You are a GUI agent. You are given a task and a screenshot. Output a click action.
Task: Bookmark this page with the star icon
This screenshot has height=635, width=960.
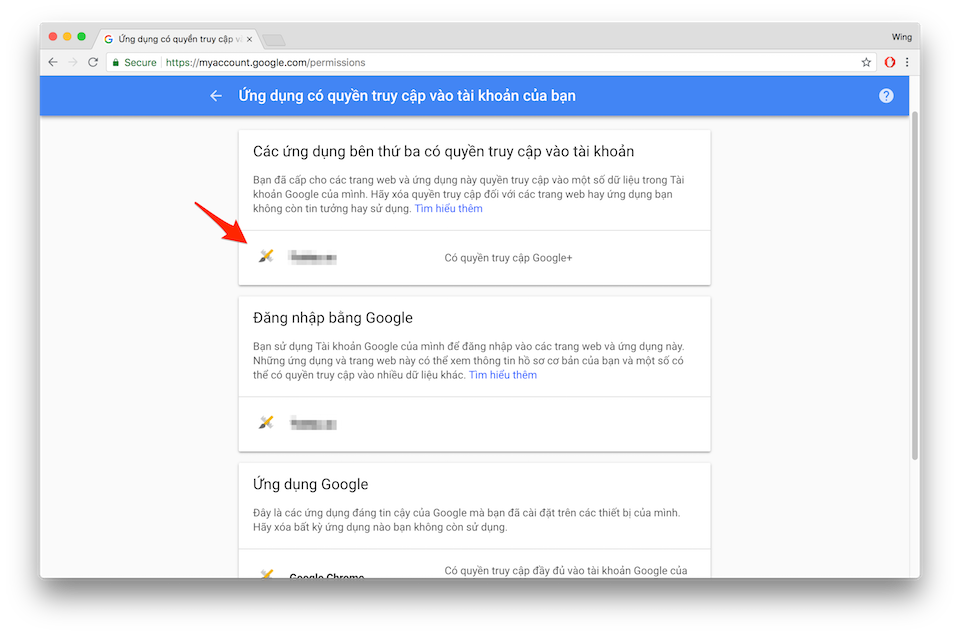click(866, 62)
